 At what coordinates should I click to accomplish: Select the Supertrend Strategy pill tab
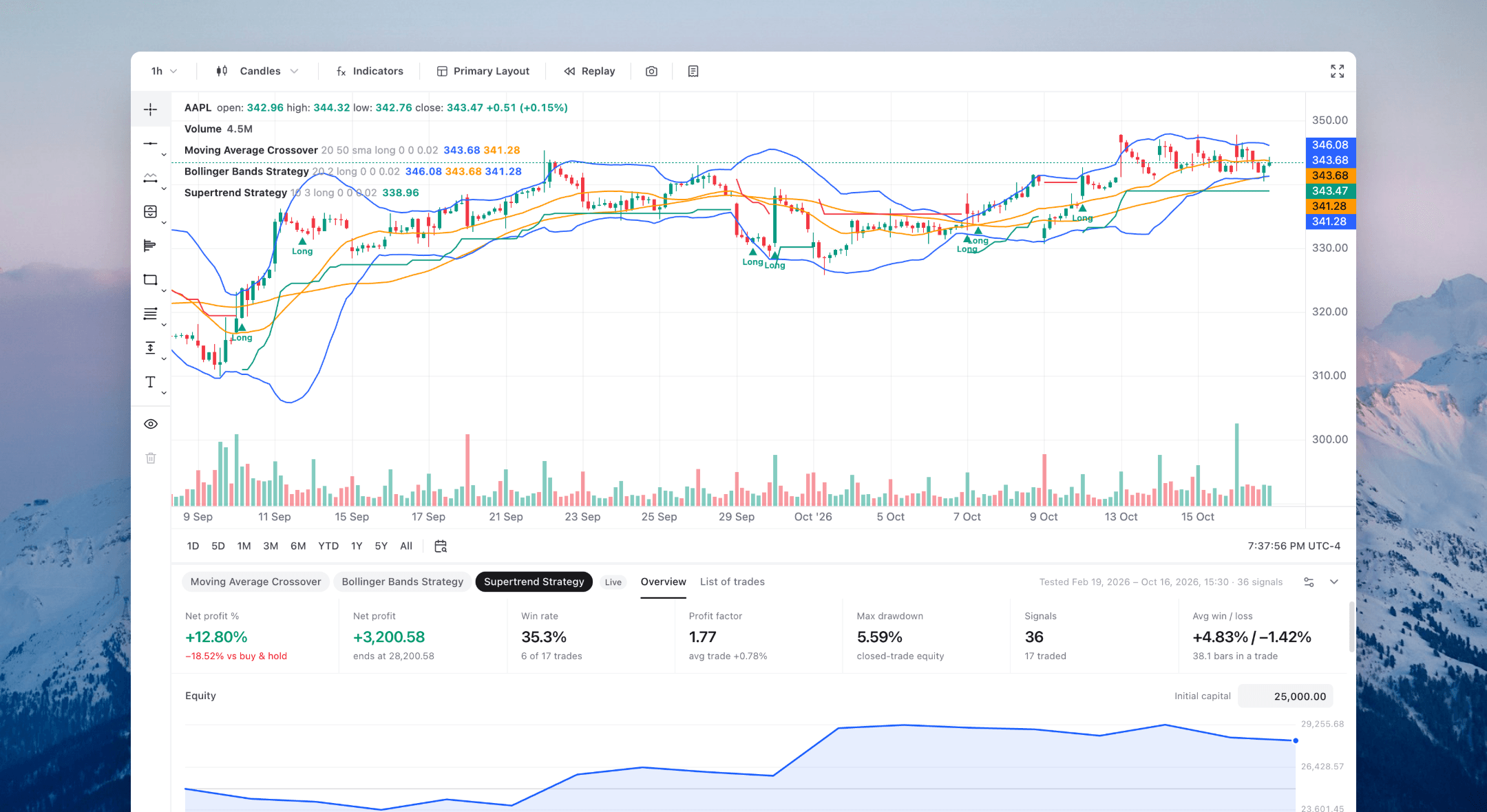(534, 582)
